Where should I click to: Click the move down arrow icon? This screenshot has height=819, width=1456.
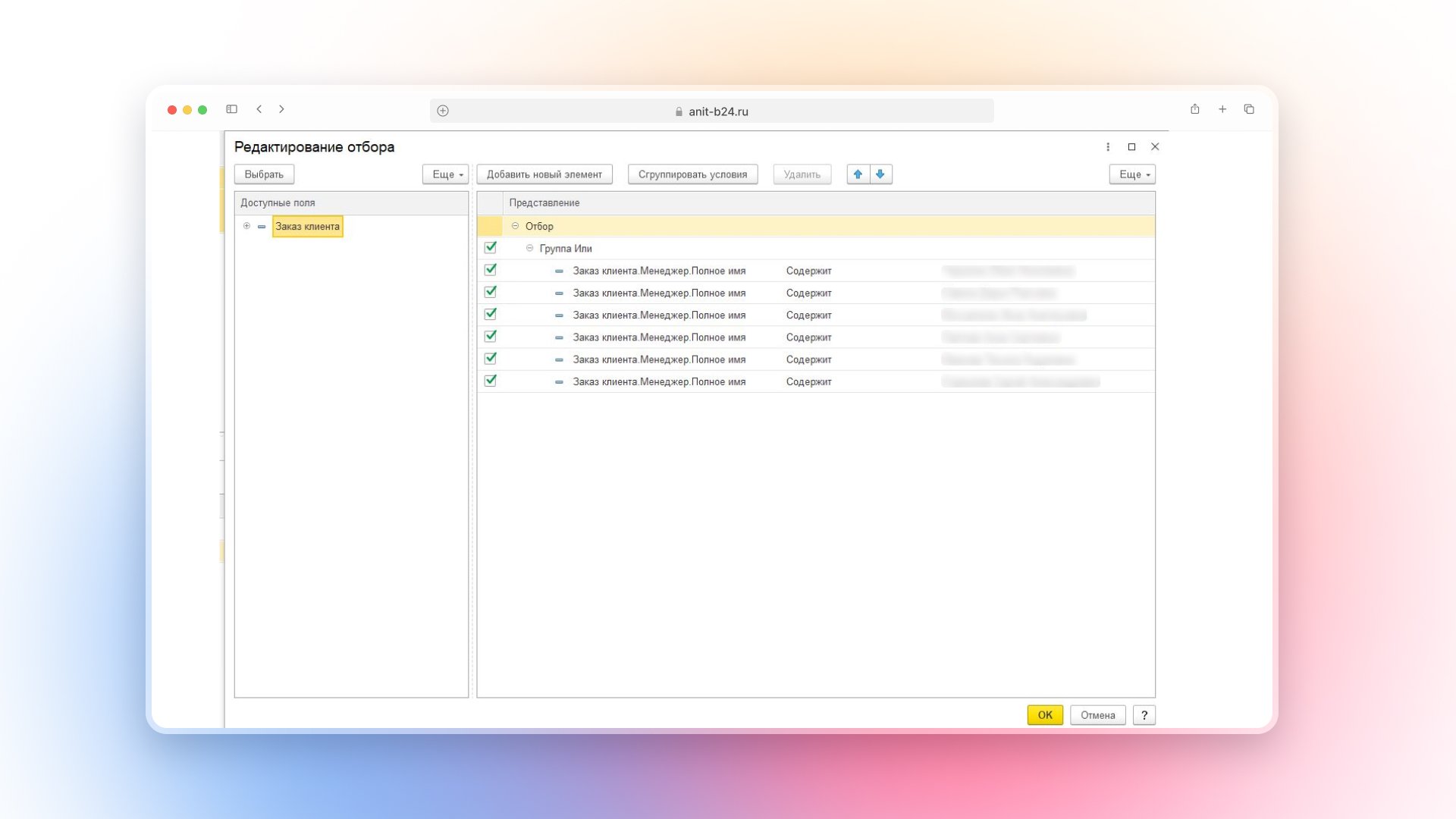click(880, 174)
